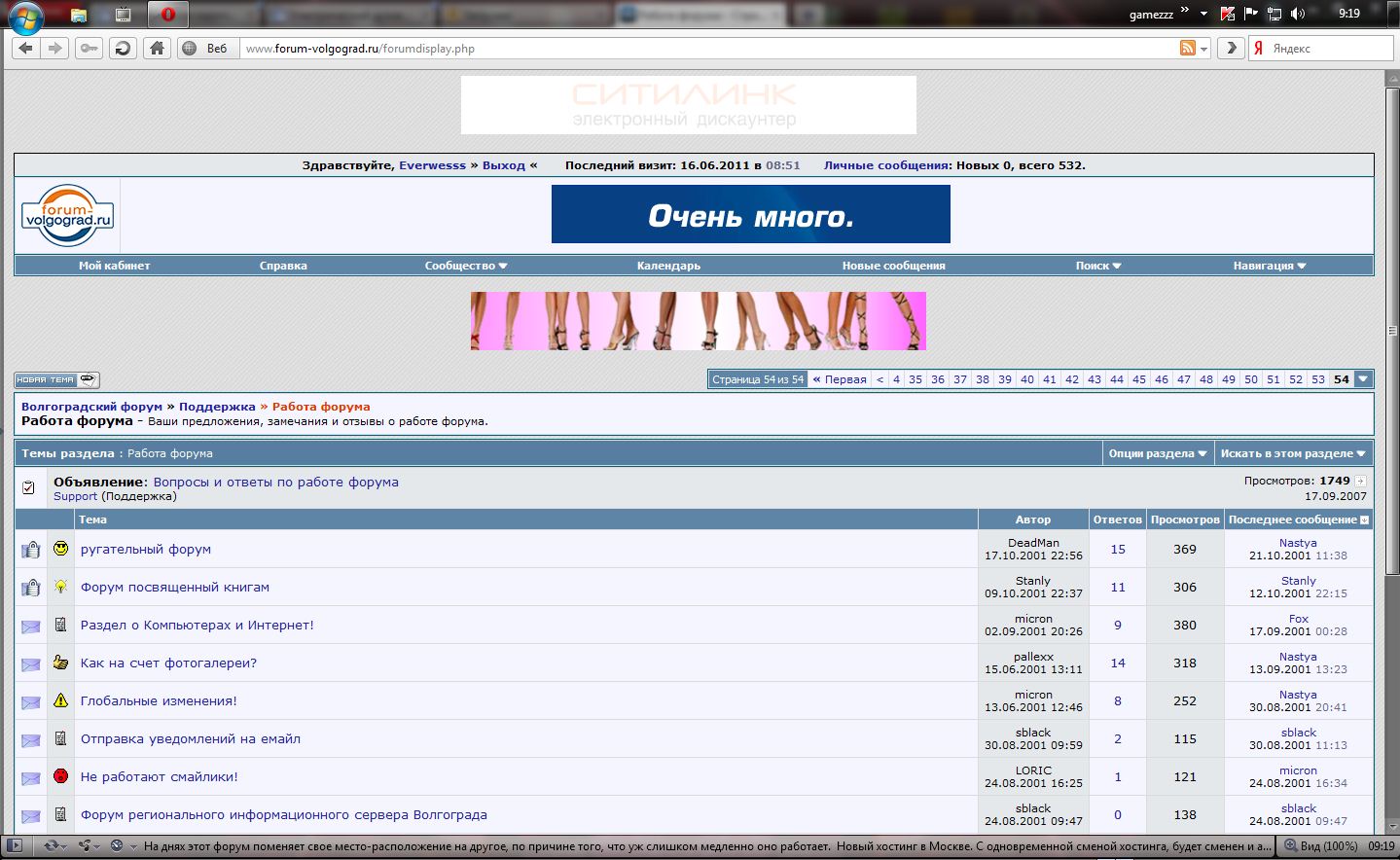Click the 'Новая тема' new thread button

click(x=56, y=380)
